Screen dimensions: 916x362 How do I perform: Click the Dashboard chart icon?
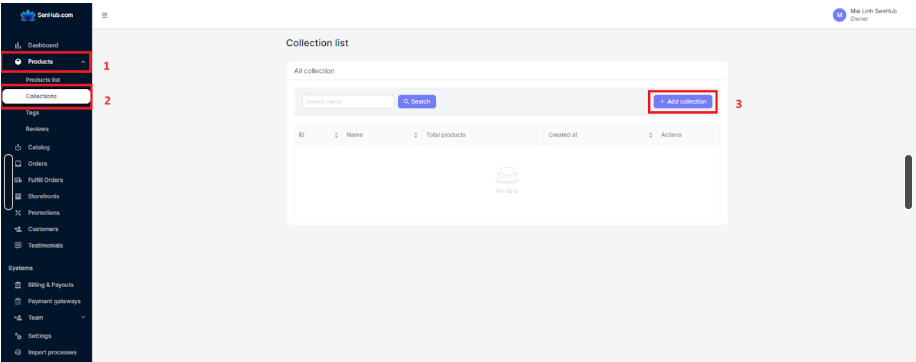18,45
